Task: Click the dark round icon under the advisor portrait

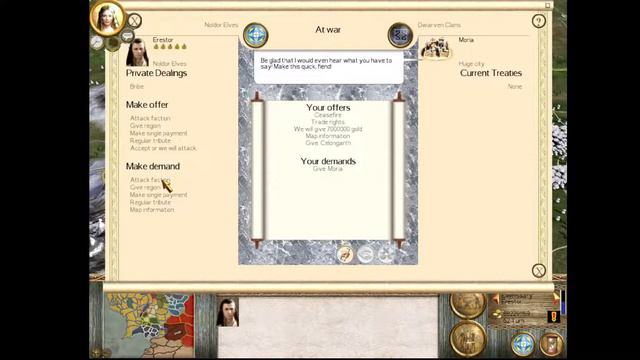Action: tap(113, 43)
